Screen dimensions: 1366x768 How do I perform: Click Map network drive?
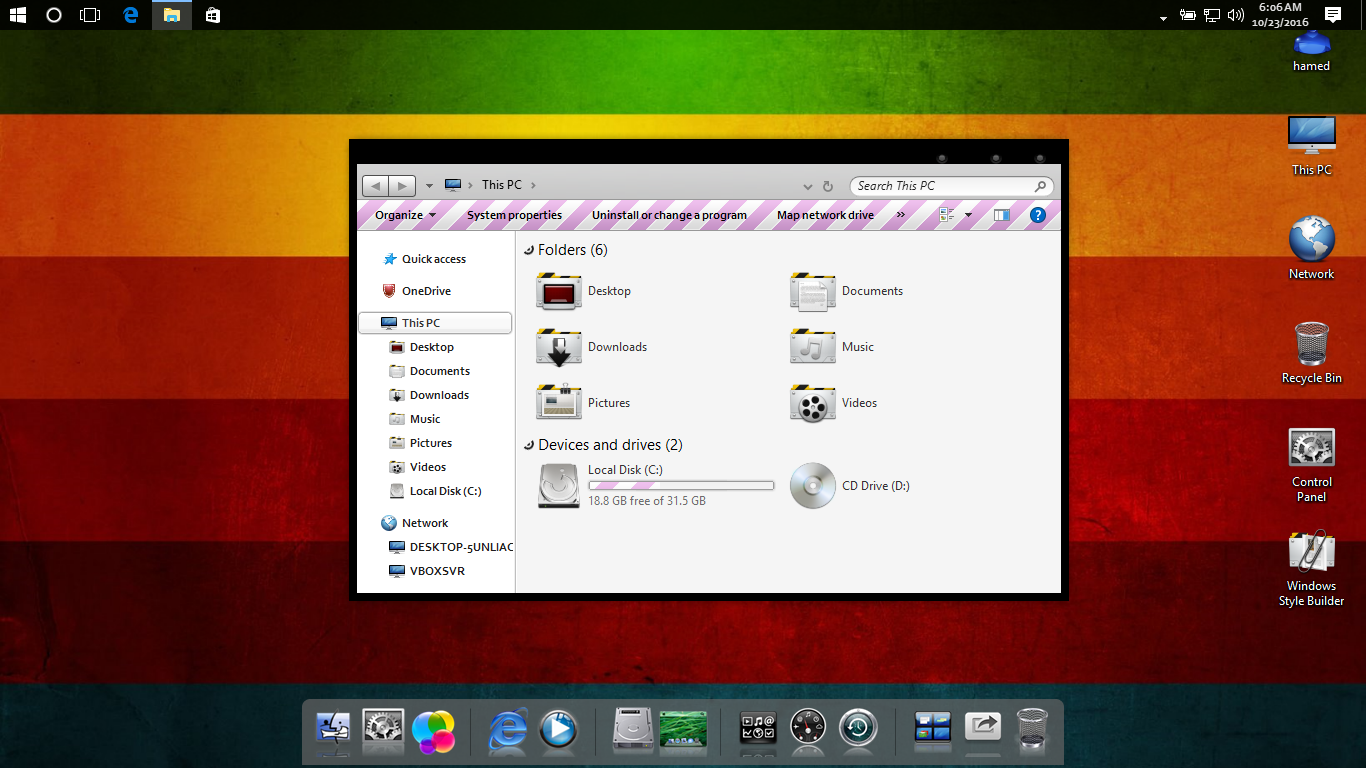pyautogui.click(x=825, y=215)
